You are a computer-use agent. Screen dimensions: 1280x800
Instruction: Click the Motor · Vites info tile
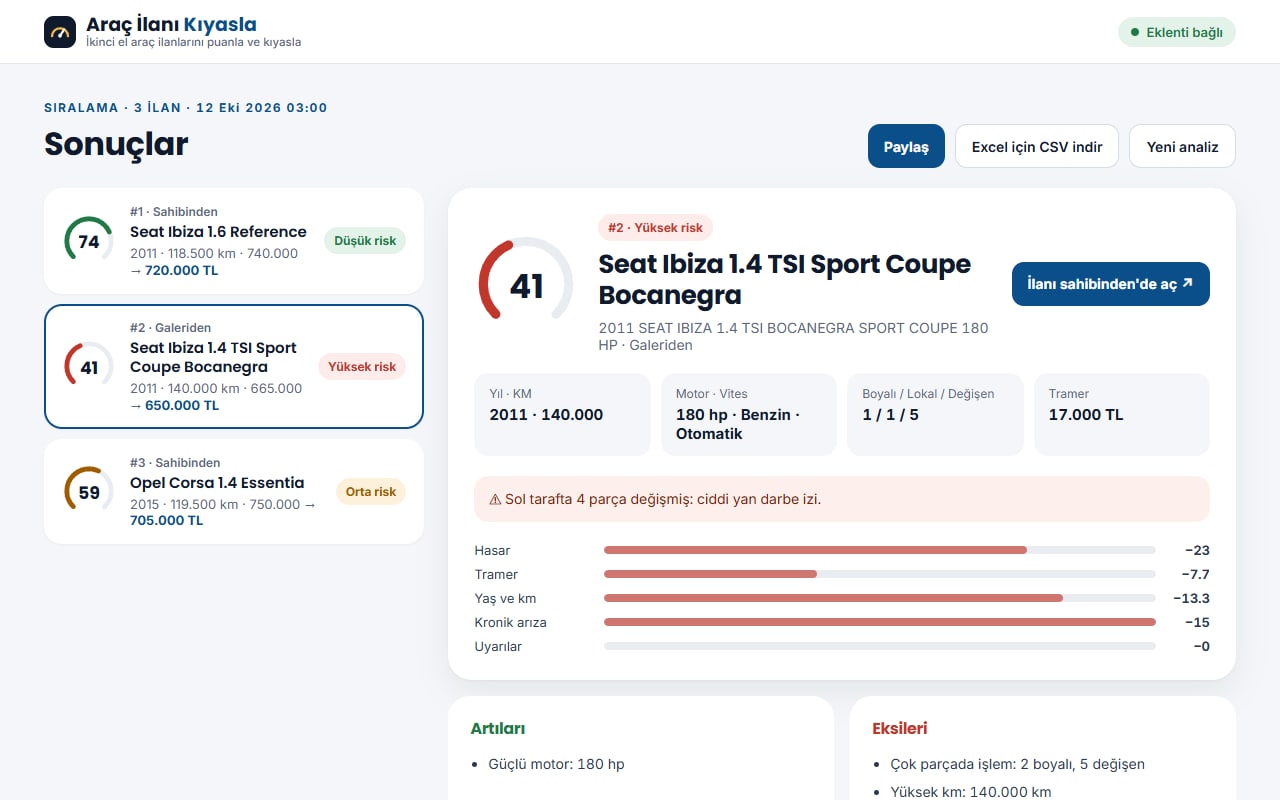tap(749, 415)
